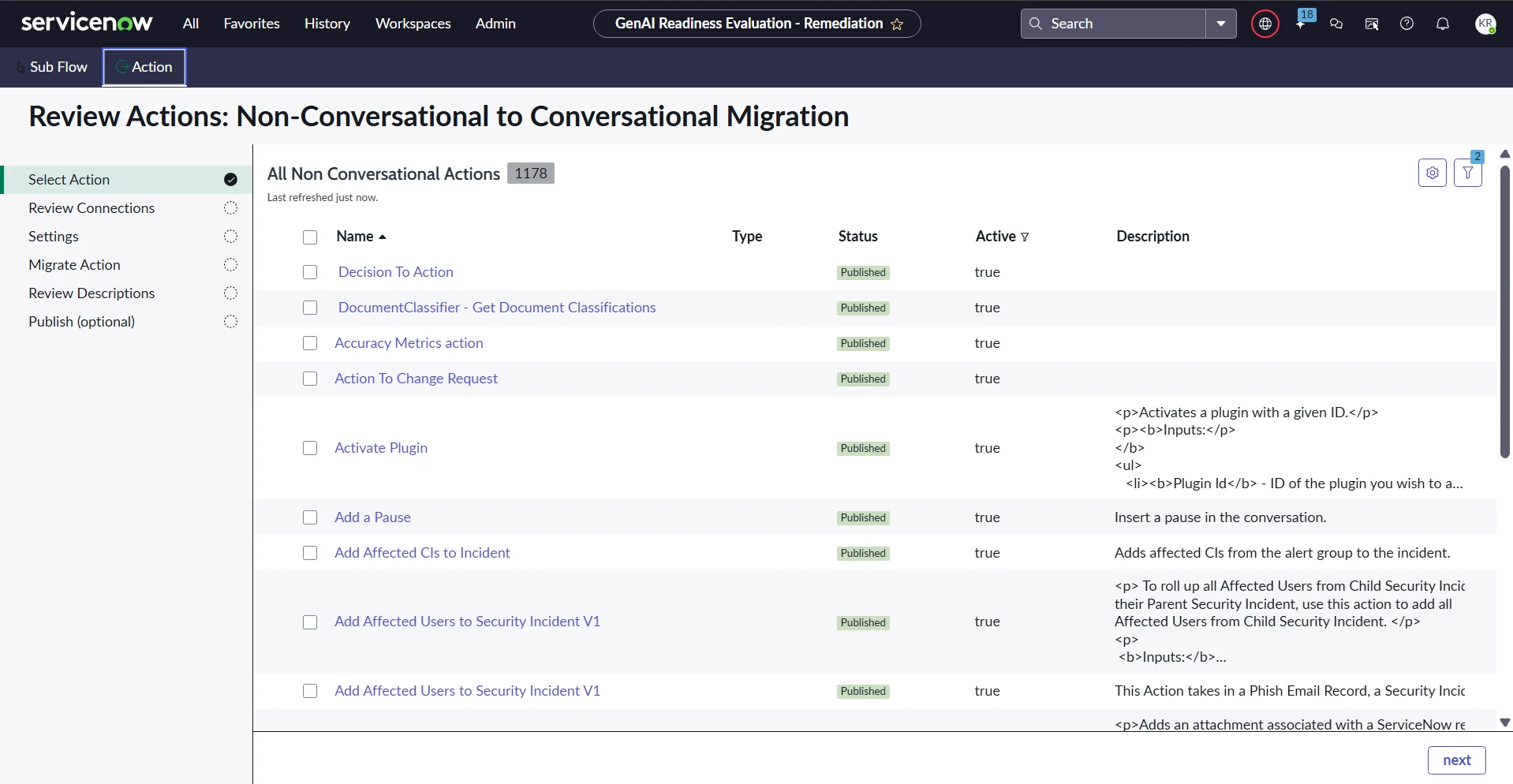Click the guided tours screen-pointer icon
This screenshot has width=1513, height=784.
(1372, 24)
